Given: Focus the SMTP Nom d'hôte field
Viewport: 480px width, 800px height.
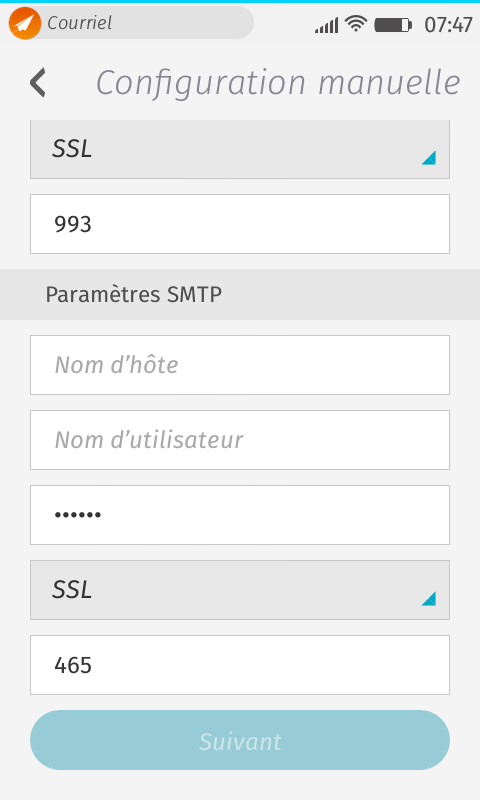Looking at the screenshot, I should [240, 365].
